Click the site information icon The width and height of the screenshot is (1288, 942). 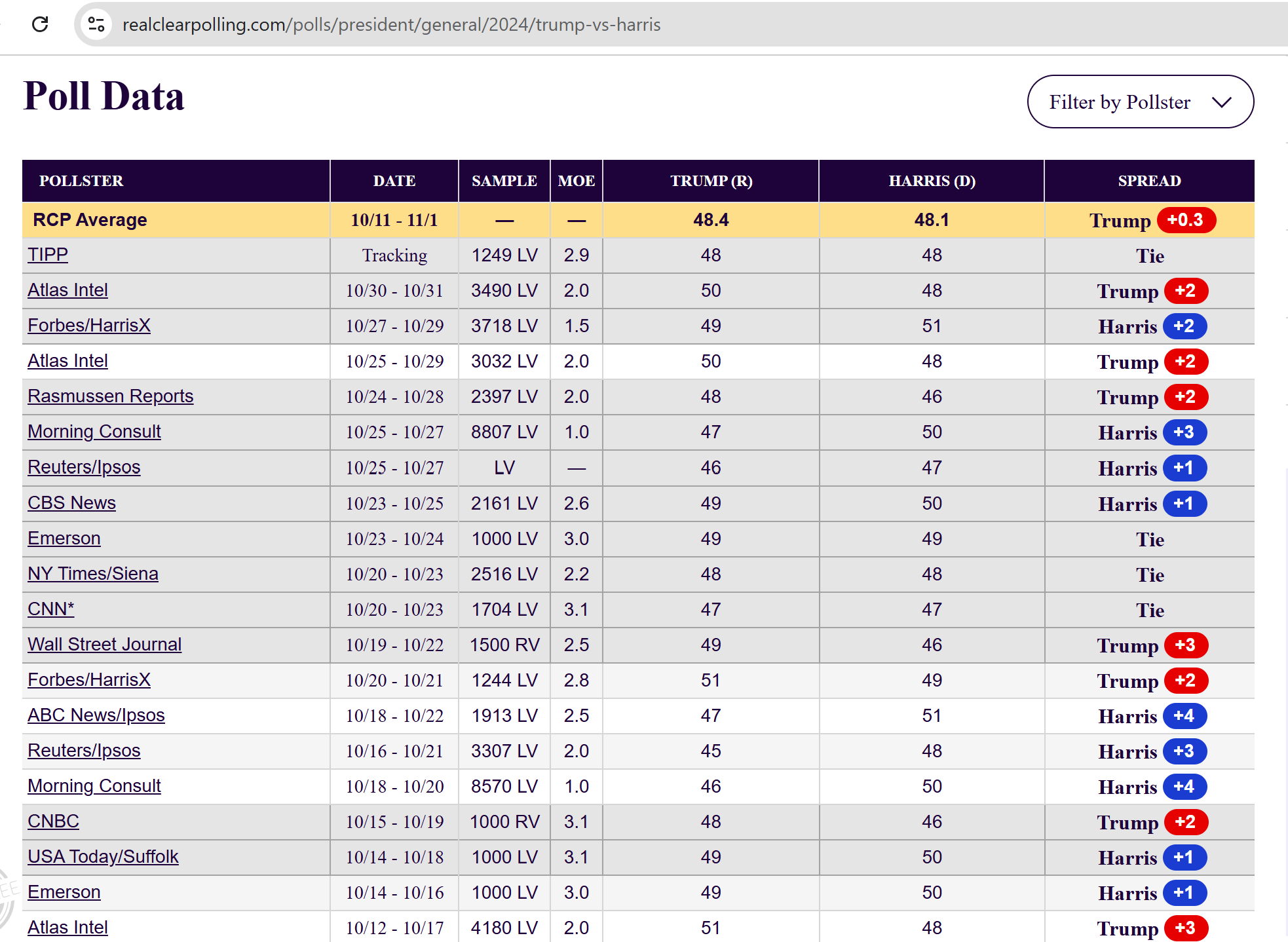[x=96, y=24]
